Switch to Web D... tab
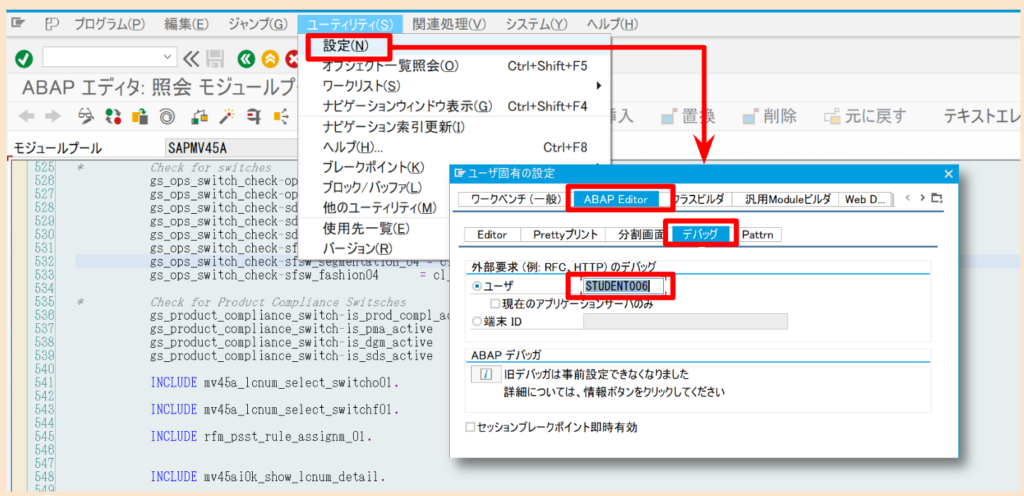 point(864,199)
